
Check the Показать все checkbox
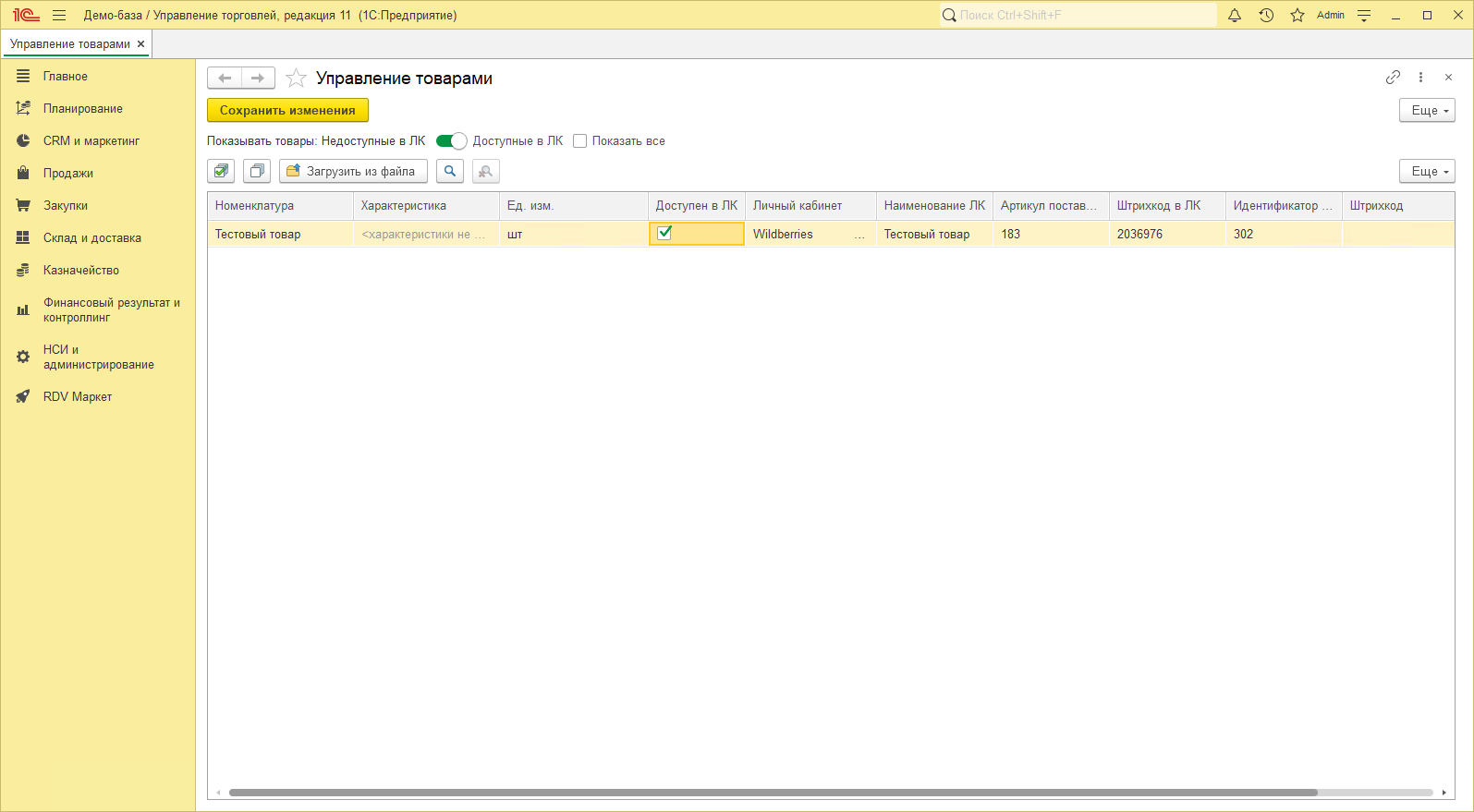[x=579, y=141]
